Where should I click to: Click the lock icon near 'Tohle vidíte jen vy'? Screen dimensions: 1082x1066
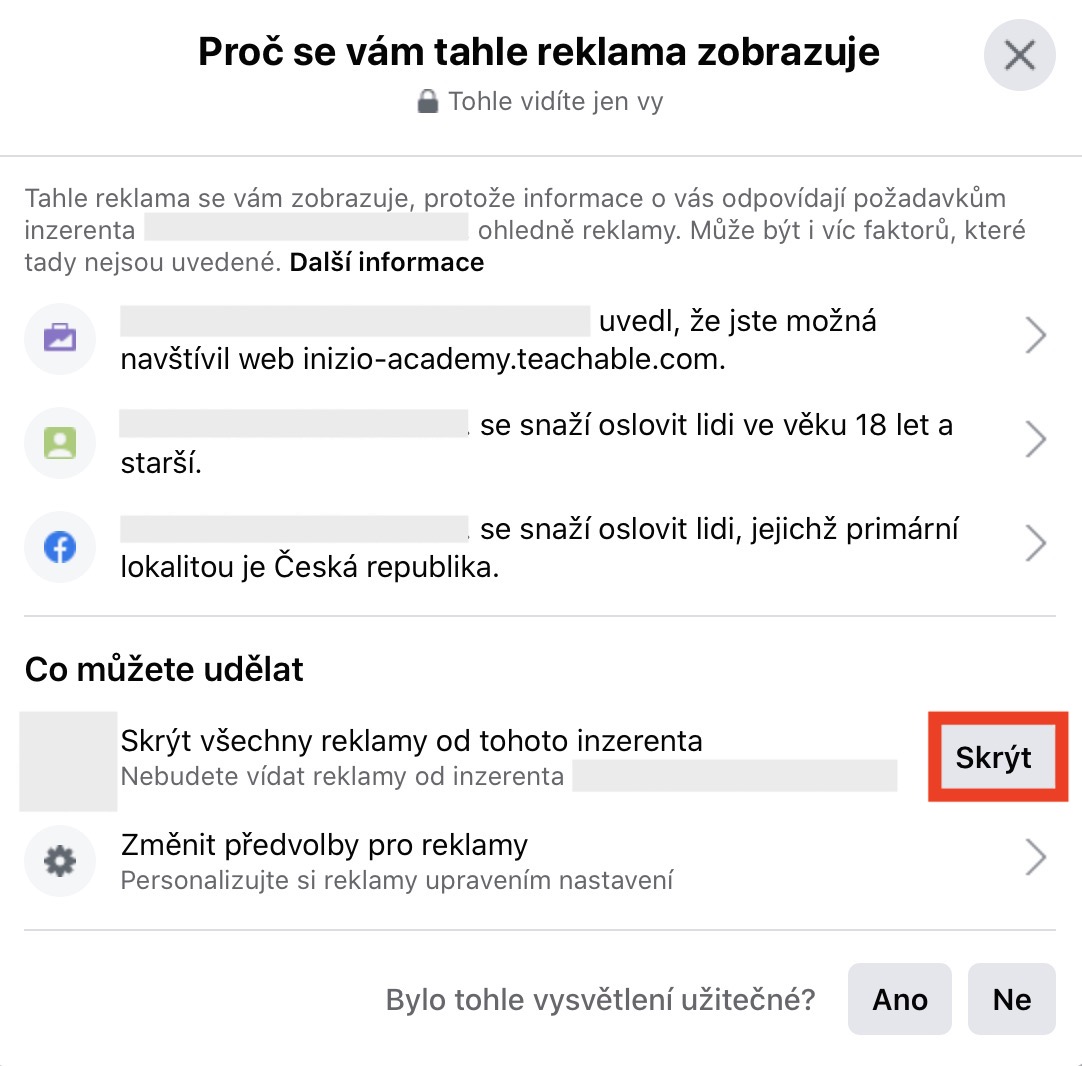pos(428,102)
